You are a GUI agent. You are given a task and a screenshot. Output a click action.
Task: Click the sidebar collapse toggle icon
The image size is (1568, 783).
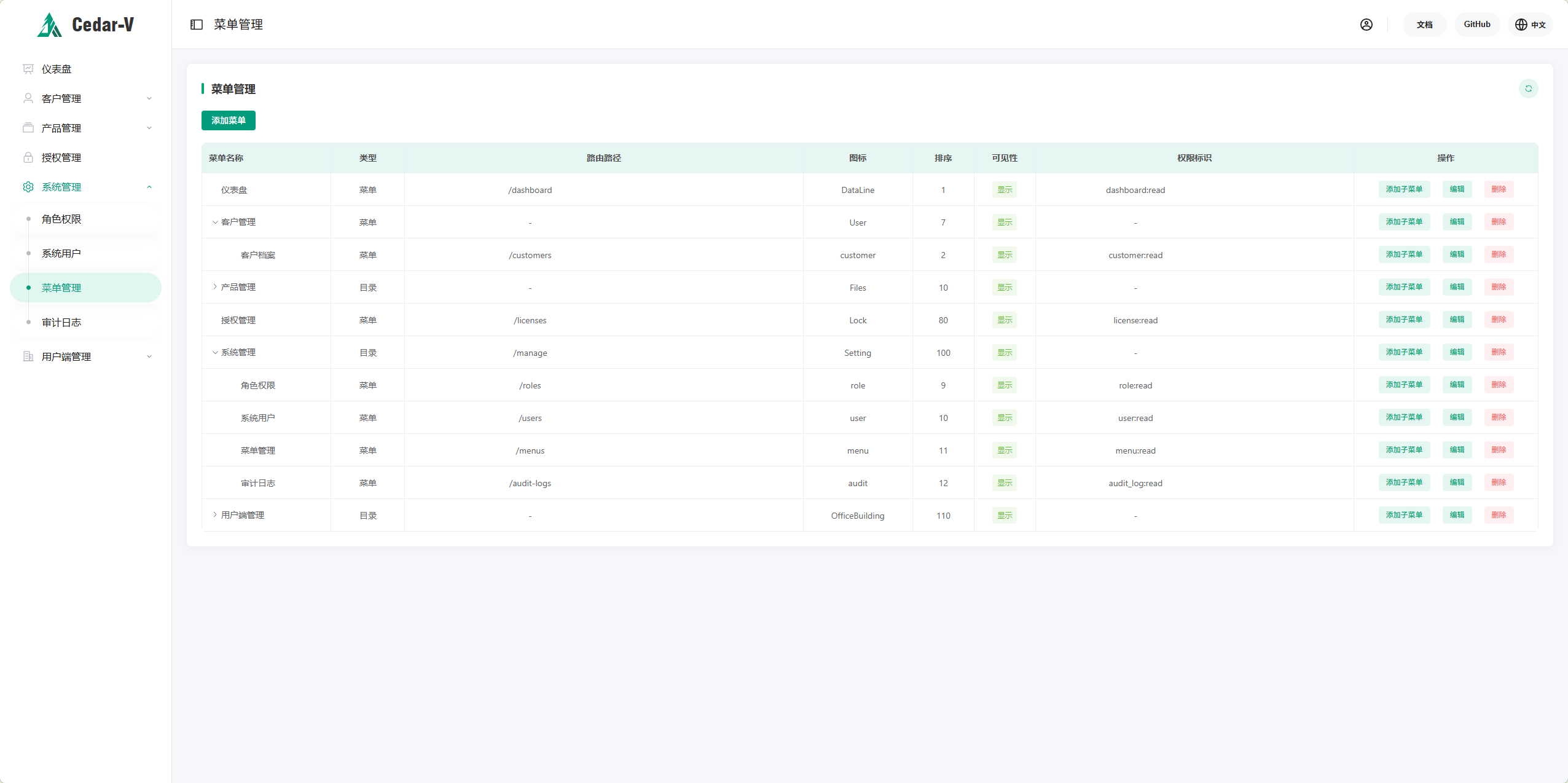197,25
